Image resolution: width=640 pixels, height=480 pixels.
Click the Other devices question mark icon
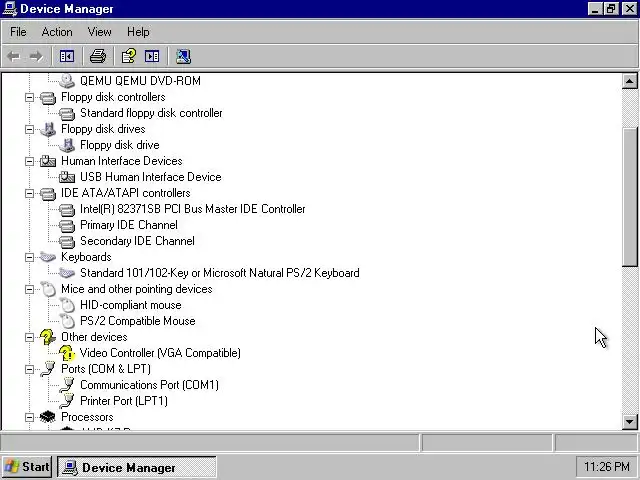point(47,337)
